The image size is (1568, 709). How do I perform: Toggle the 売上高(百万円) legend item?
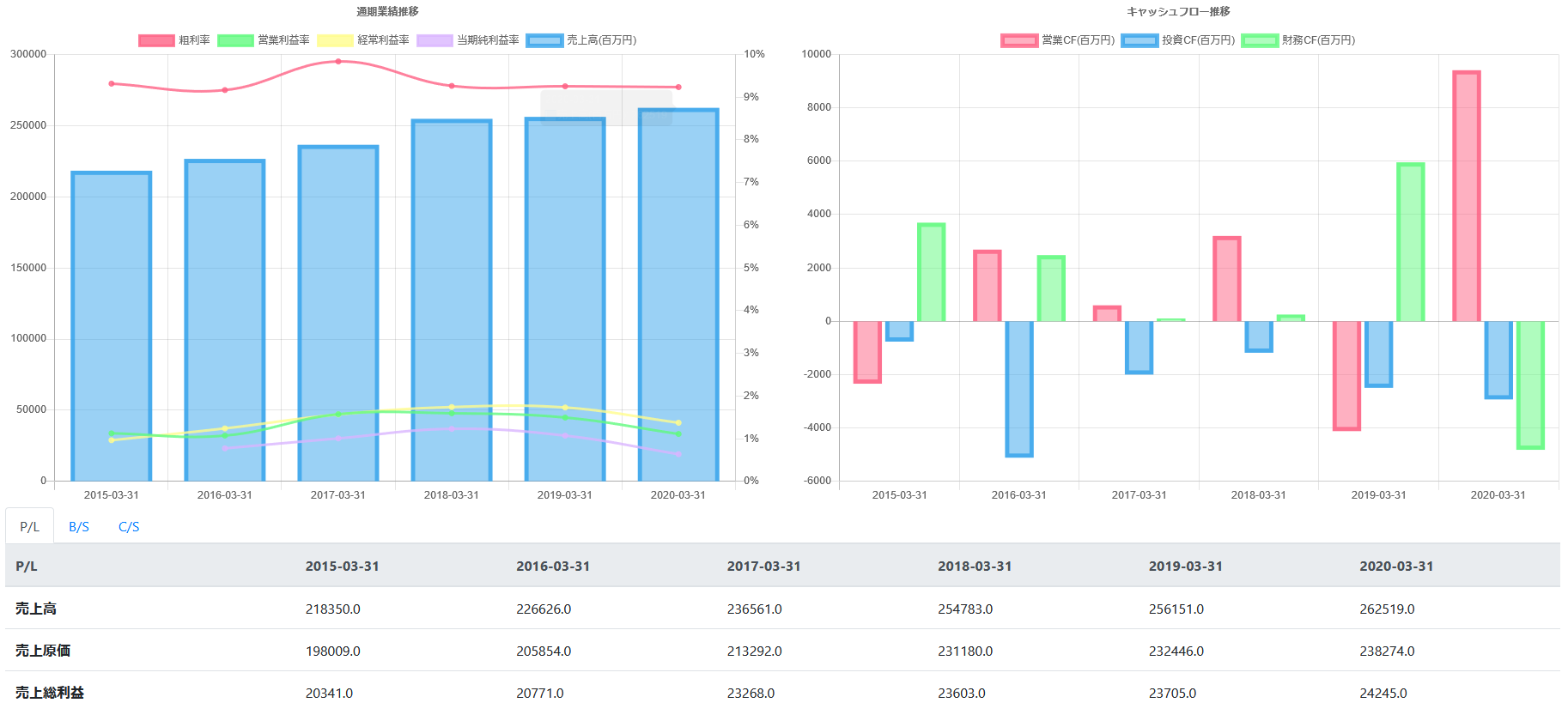[581, 40]
